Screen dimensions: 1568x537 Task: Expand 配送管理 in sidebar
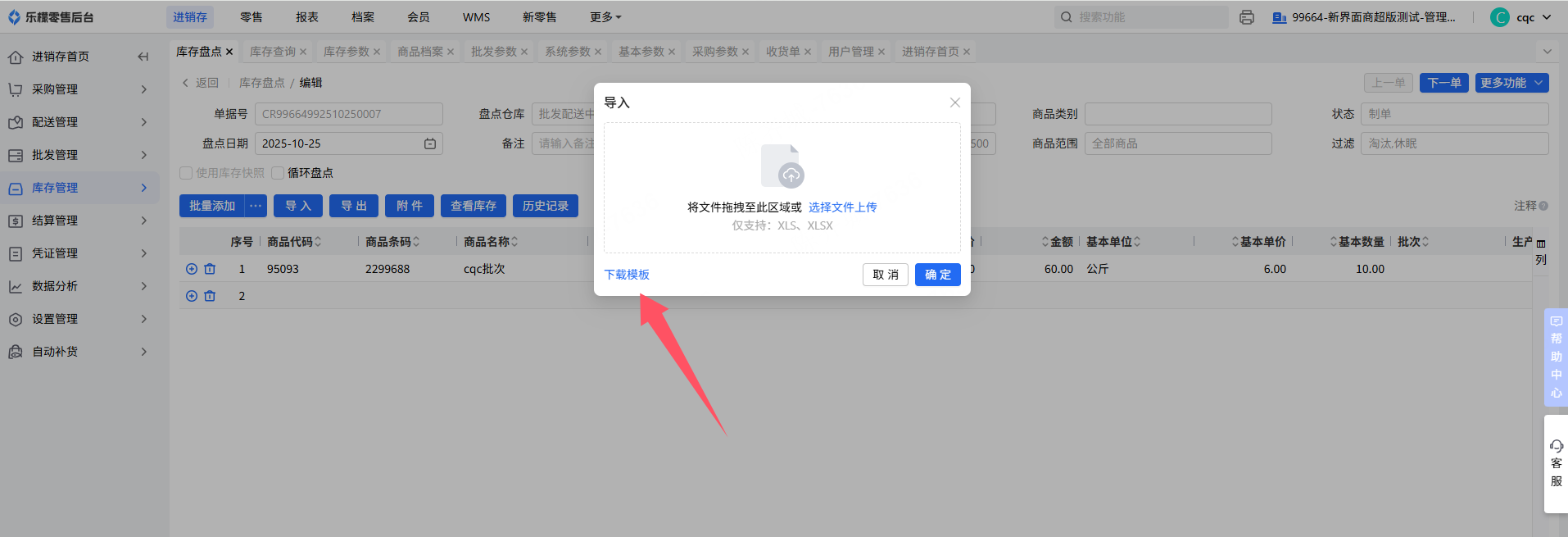click(x=144, y=122)
